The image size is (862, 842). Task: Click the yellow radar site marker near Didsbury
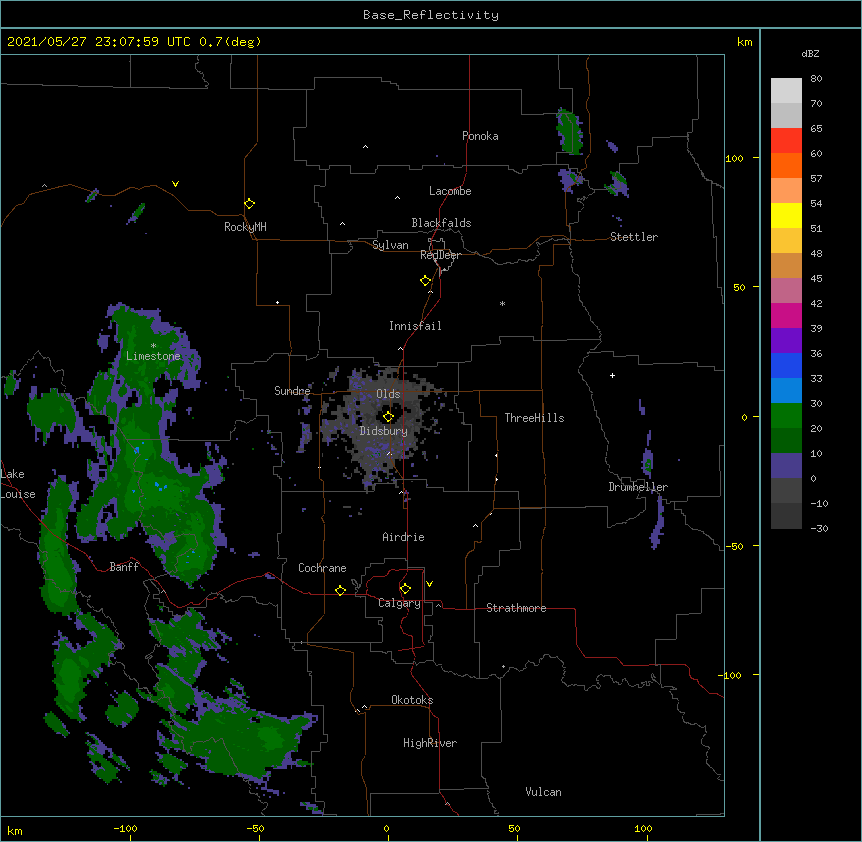(388, 417)
